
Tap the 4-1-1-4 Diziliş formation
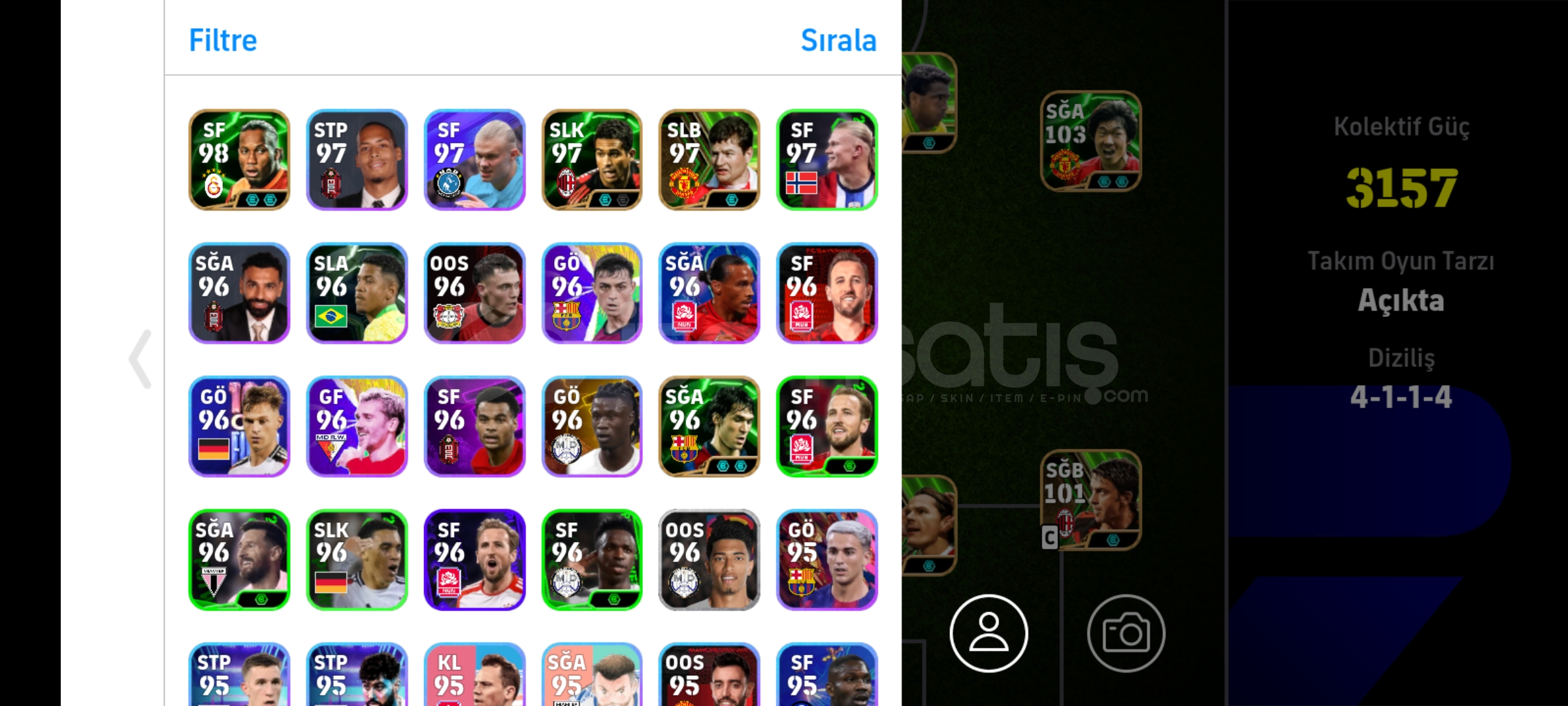click(1401, 397)
